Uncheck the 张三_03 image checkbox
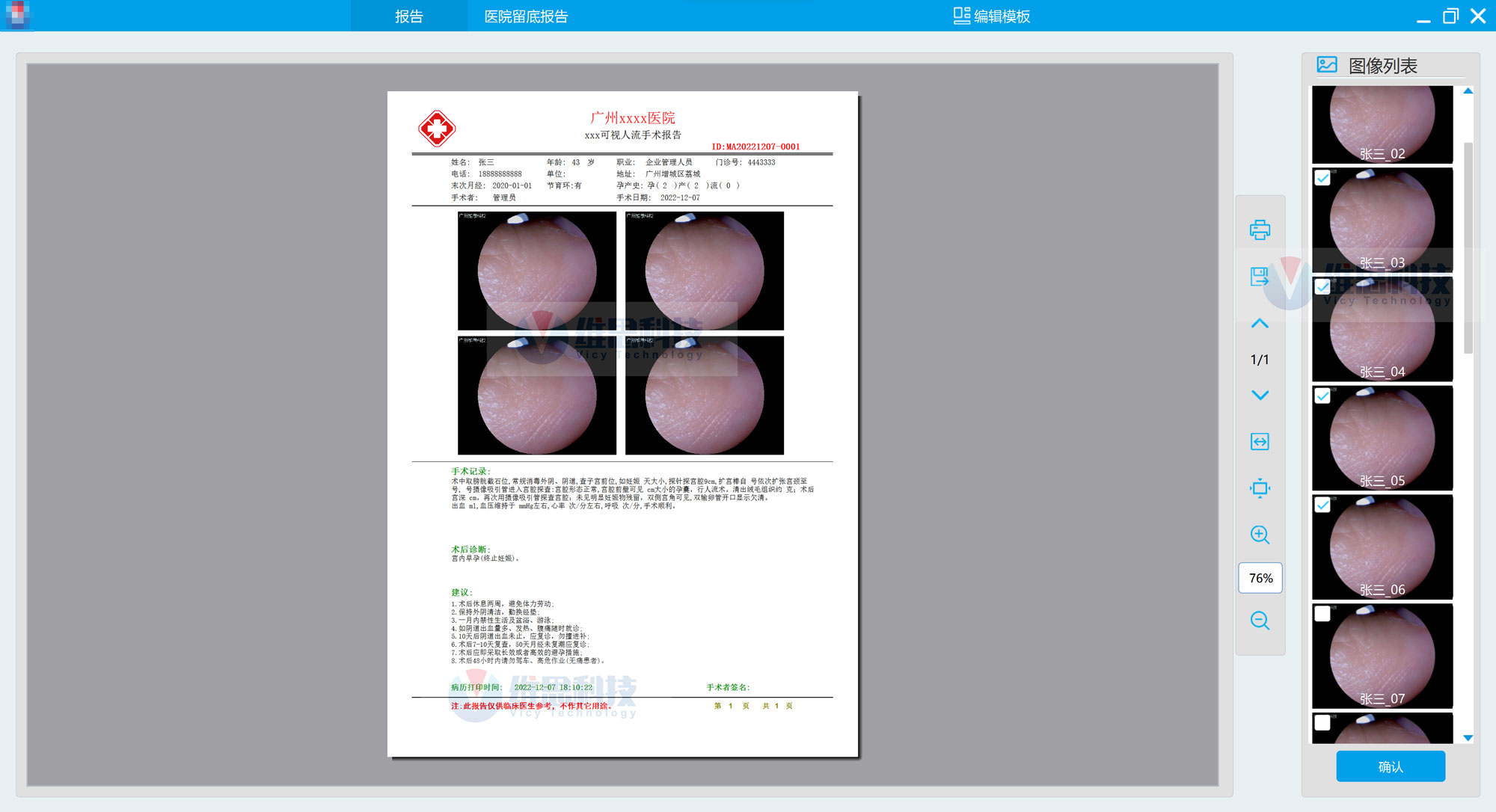Image resolution: width=1496 pixels, height=812 pixels. coord(1322,178)
